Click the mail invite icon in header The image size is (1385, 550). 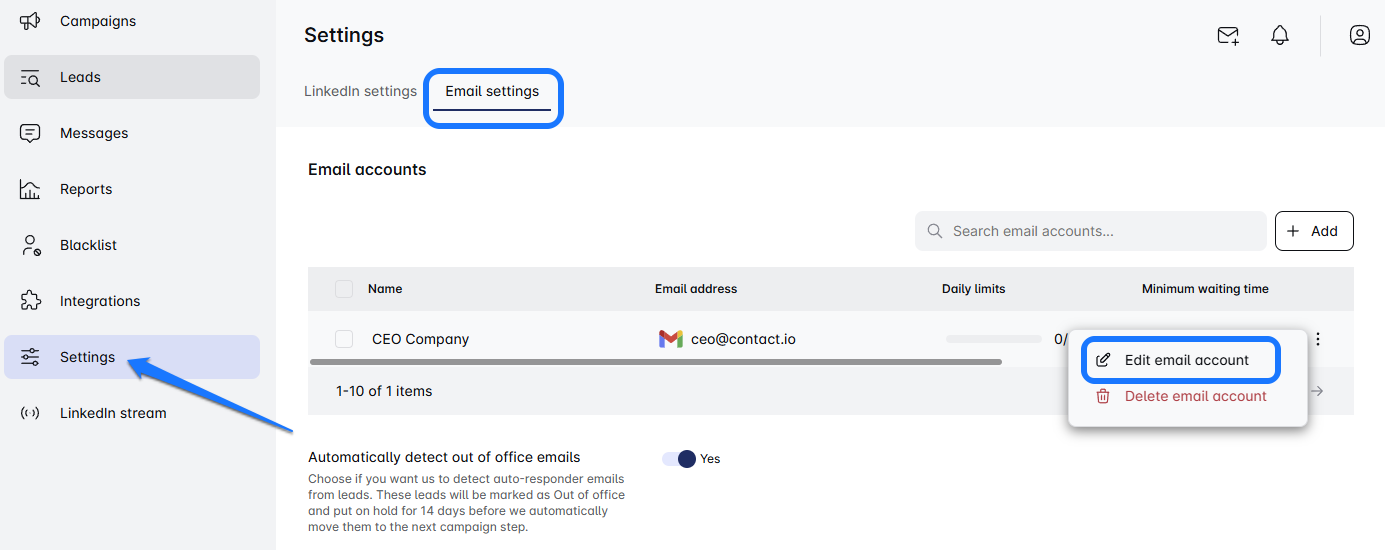pyautogui.click(x=1228, y=35)
